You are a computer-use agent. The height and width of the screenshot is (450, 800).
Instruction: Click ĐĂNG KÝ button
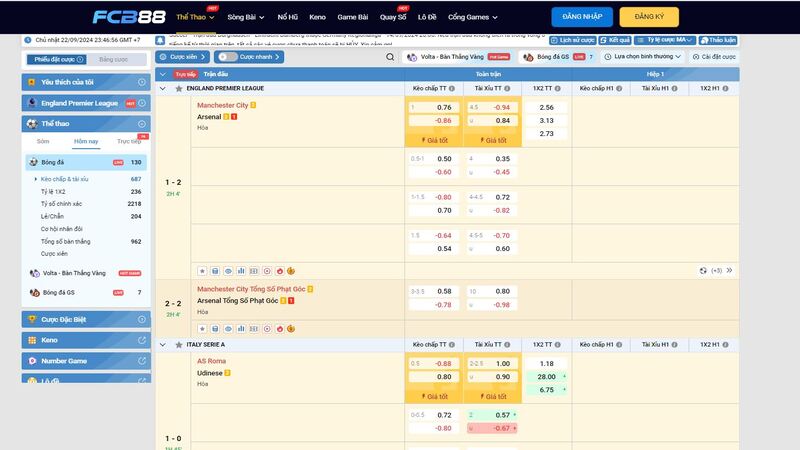(649, 17)
